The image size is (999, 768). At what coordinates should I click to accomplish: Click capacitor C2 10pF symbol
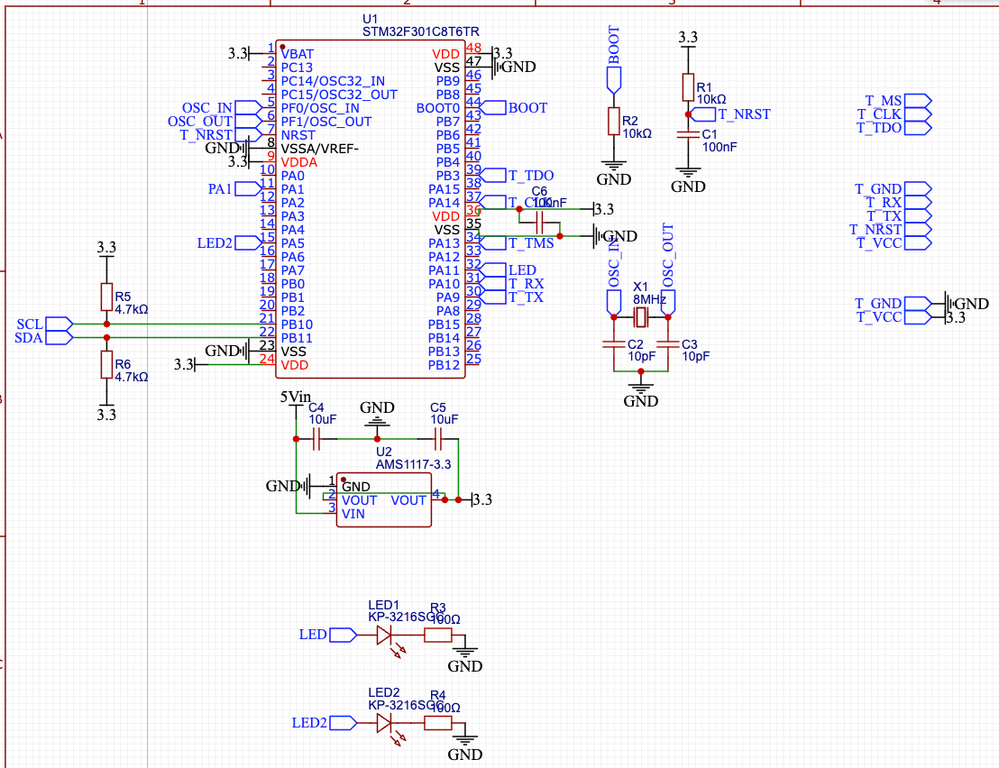pos(614,344)
